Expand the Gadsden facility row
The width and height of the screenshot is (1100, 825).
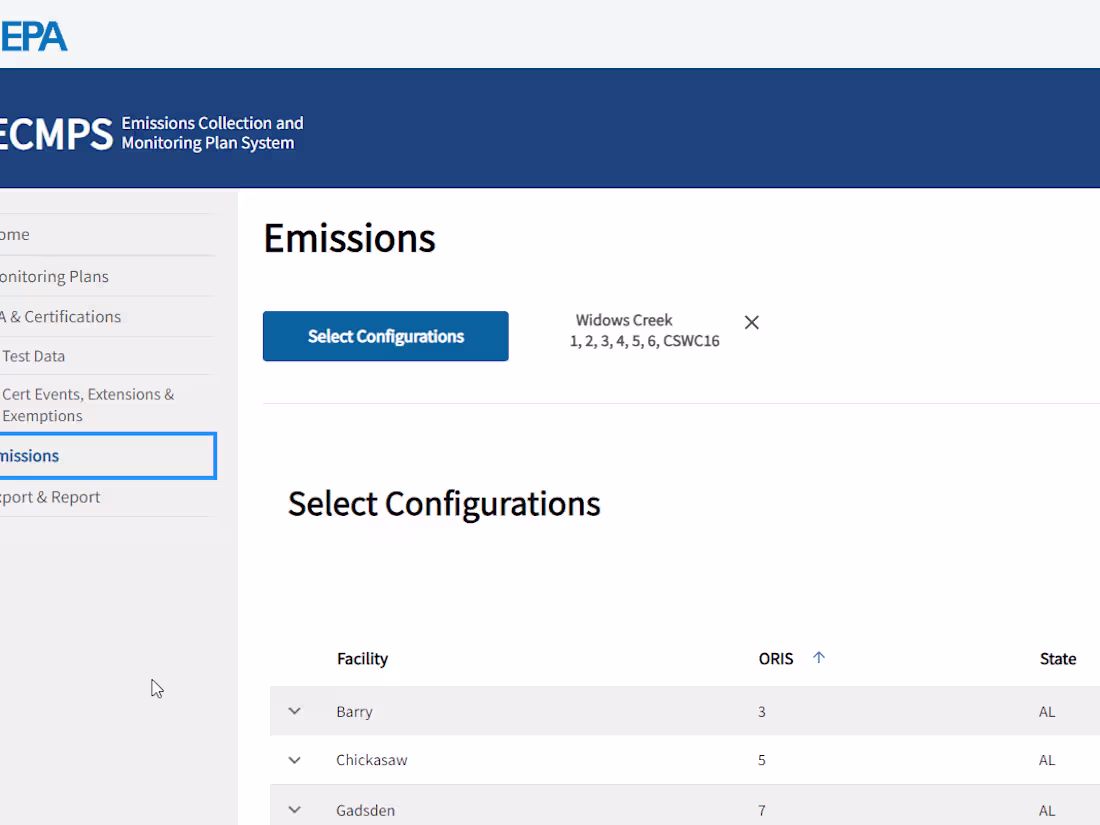[294, 809]
